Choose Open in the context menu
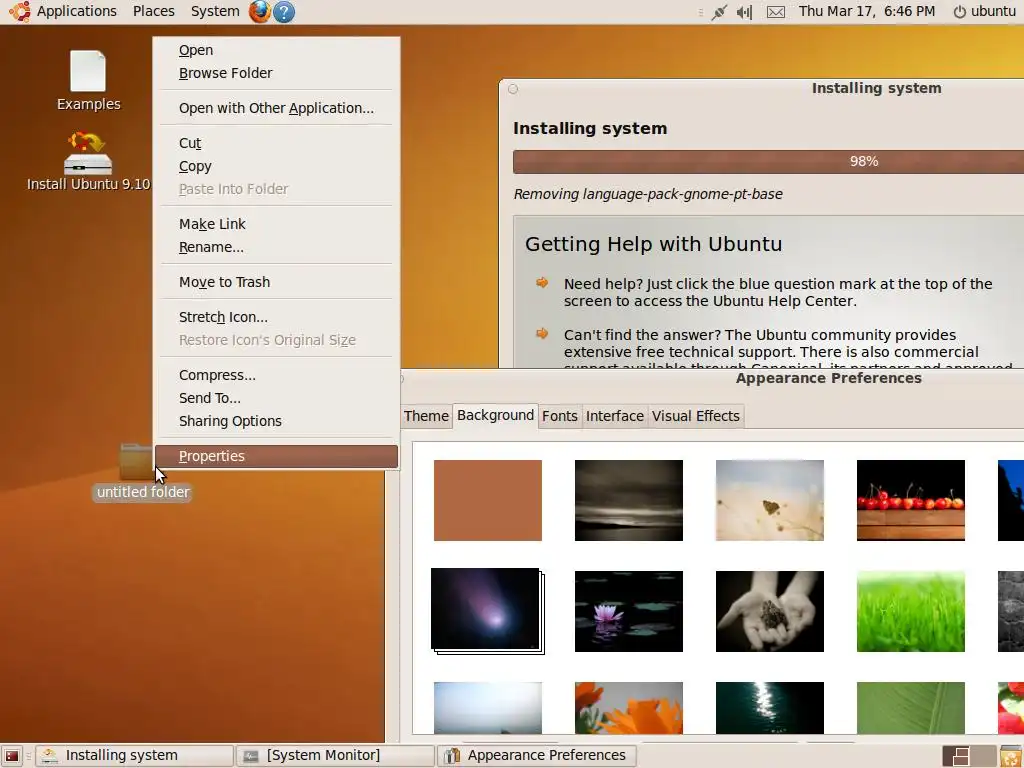The image size is (1024, 768). pos(276,50)
